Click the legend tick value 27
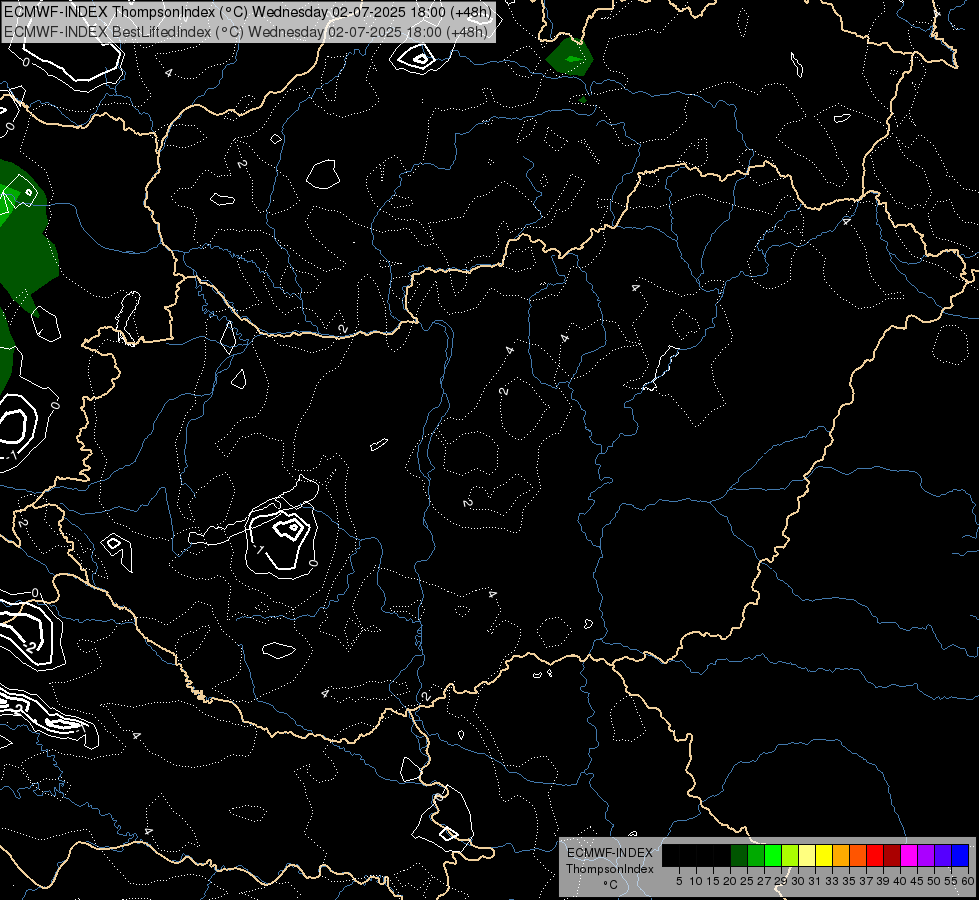 (x=764, y=881)
